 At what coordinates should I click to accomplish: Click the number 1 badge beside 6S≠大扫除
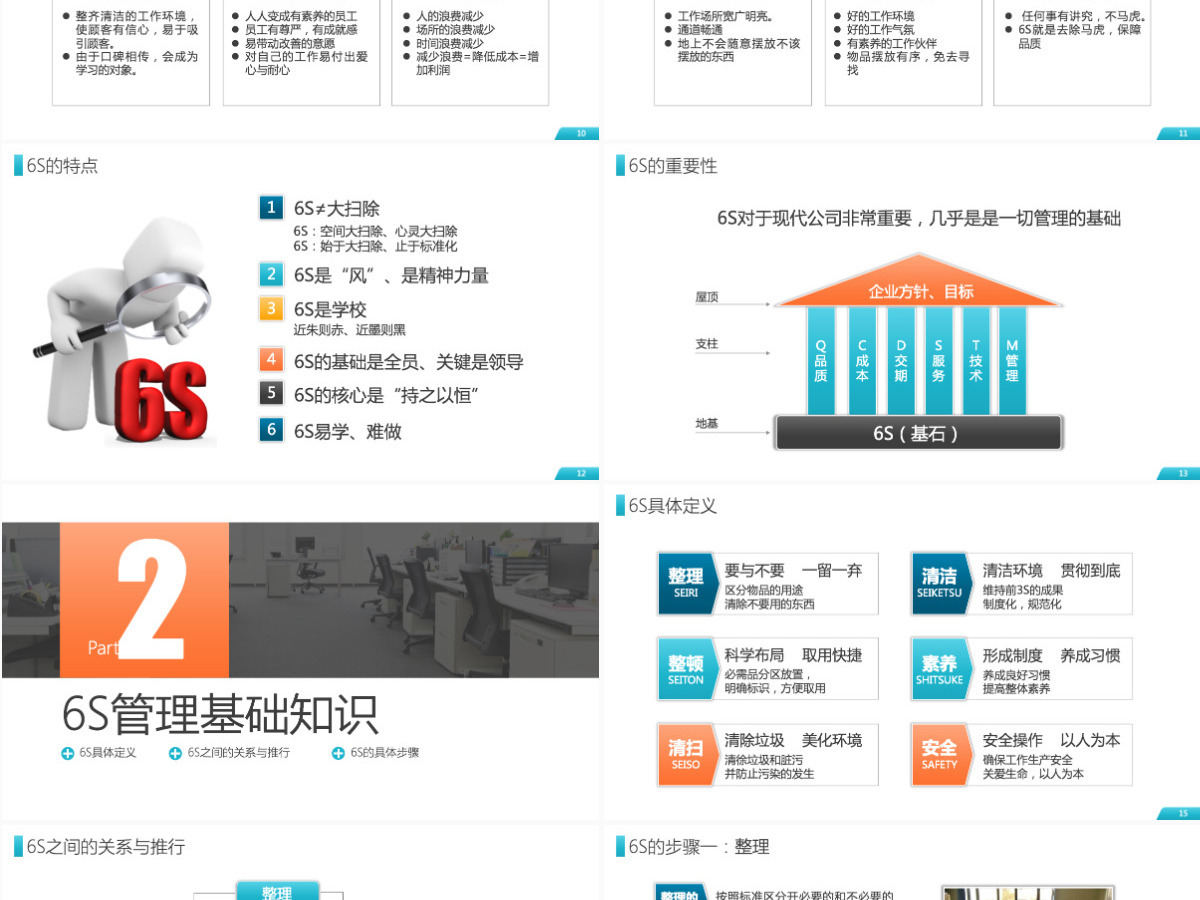[271, 208]
